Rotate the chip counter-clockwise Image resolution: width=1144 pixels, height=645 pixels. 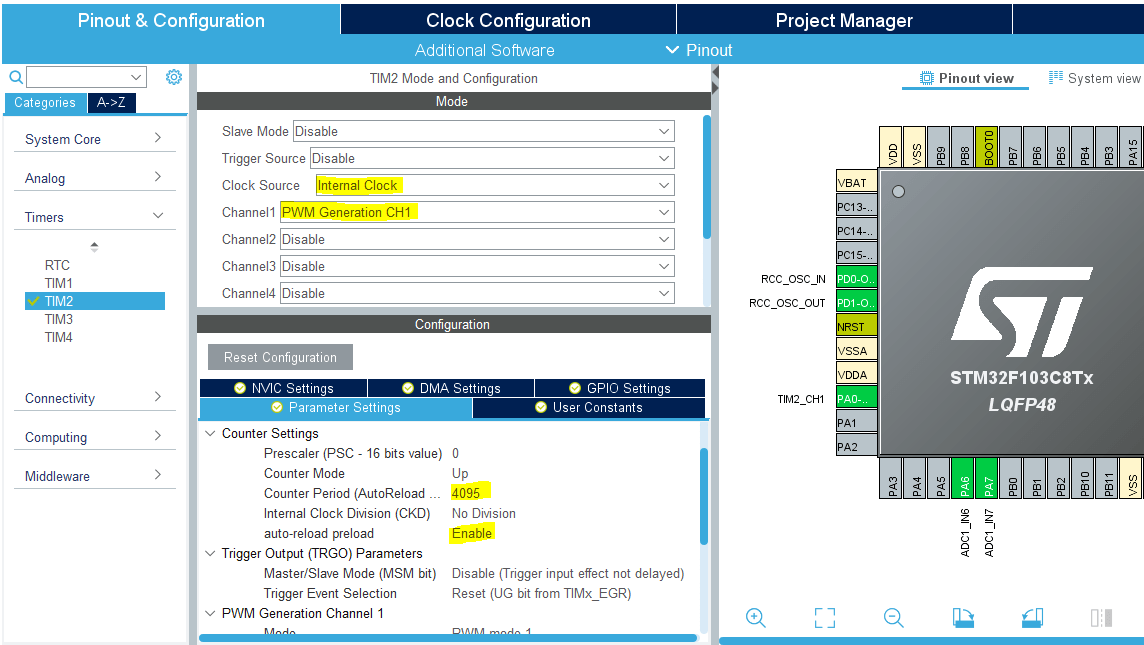pos(1032,618)
